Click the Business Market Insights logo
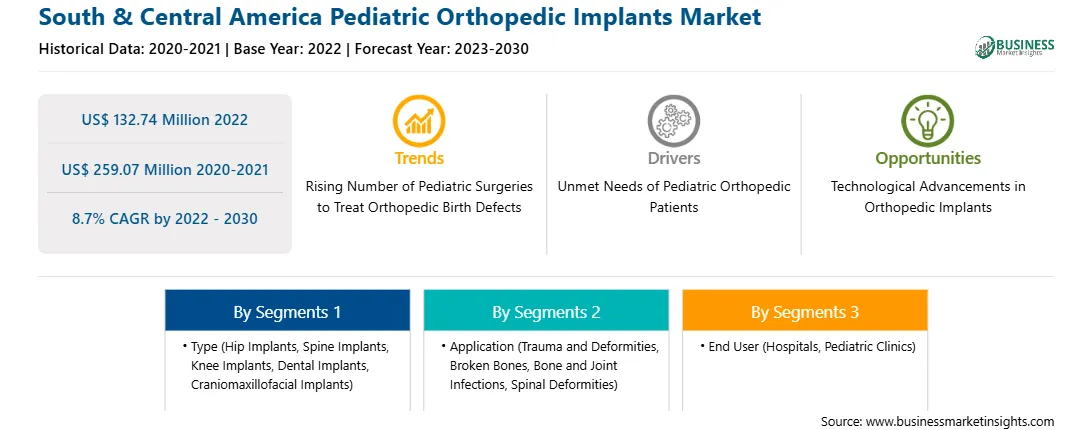Image resolution: width=1092 pixels, height=430 pixels. click(1015, 47)
